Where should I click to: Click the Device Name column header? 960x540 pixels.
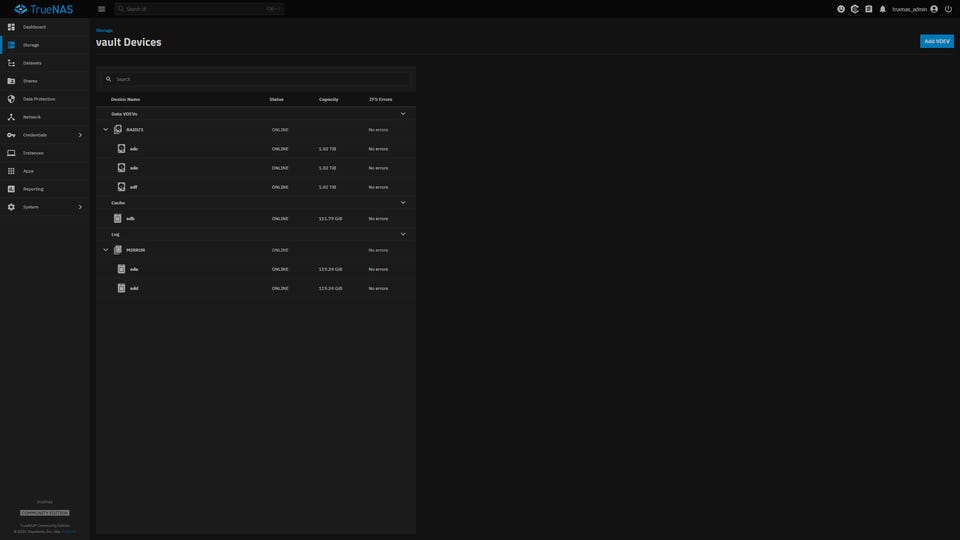pos(126,99)
